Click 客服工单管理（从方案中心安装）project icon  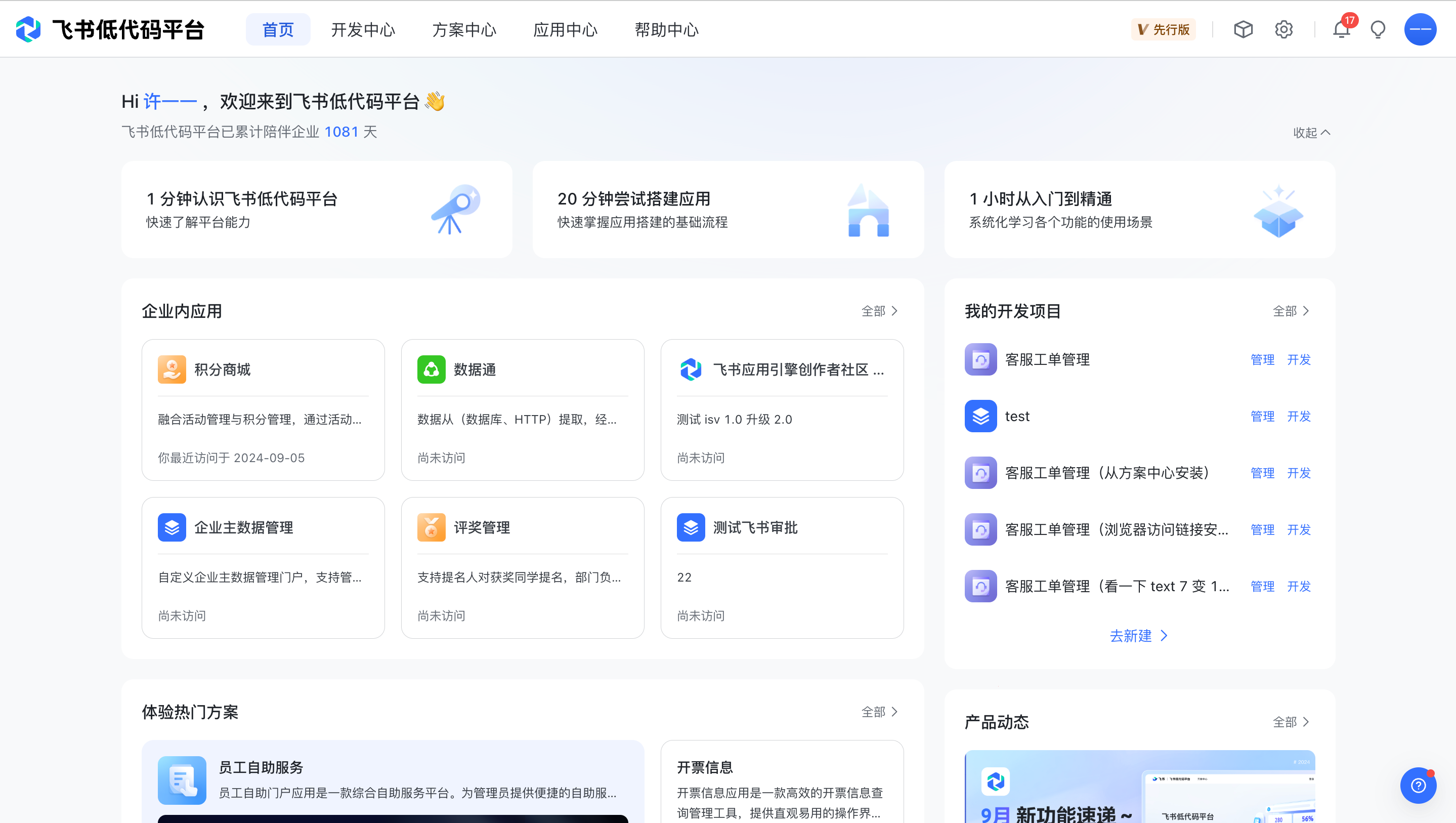pyautogui.click(x=980, y=472)
